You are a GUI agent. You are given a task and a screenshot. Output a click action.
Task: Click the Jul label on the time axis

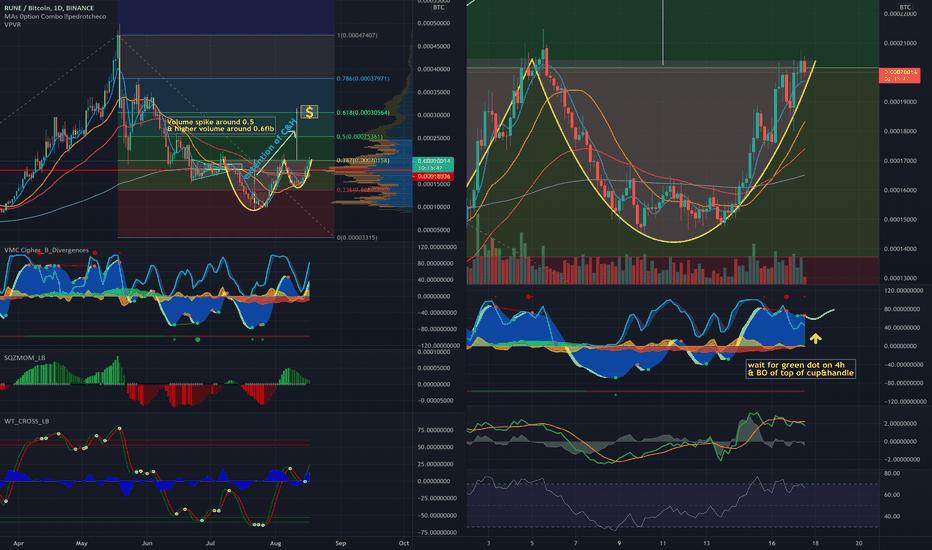[x=209, y=543]
